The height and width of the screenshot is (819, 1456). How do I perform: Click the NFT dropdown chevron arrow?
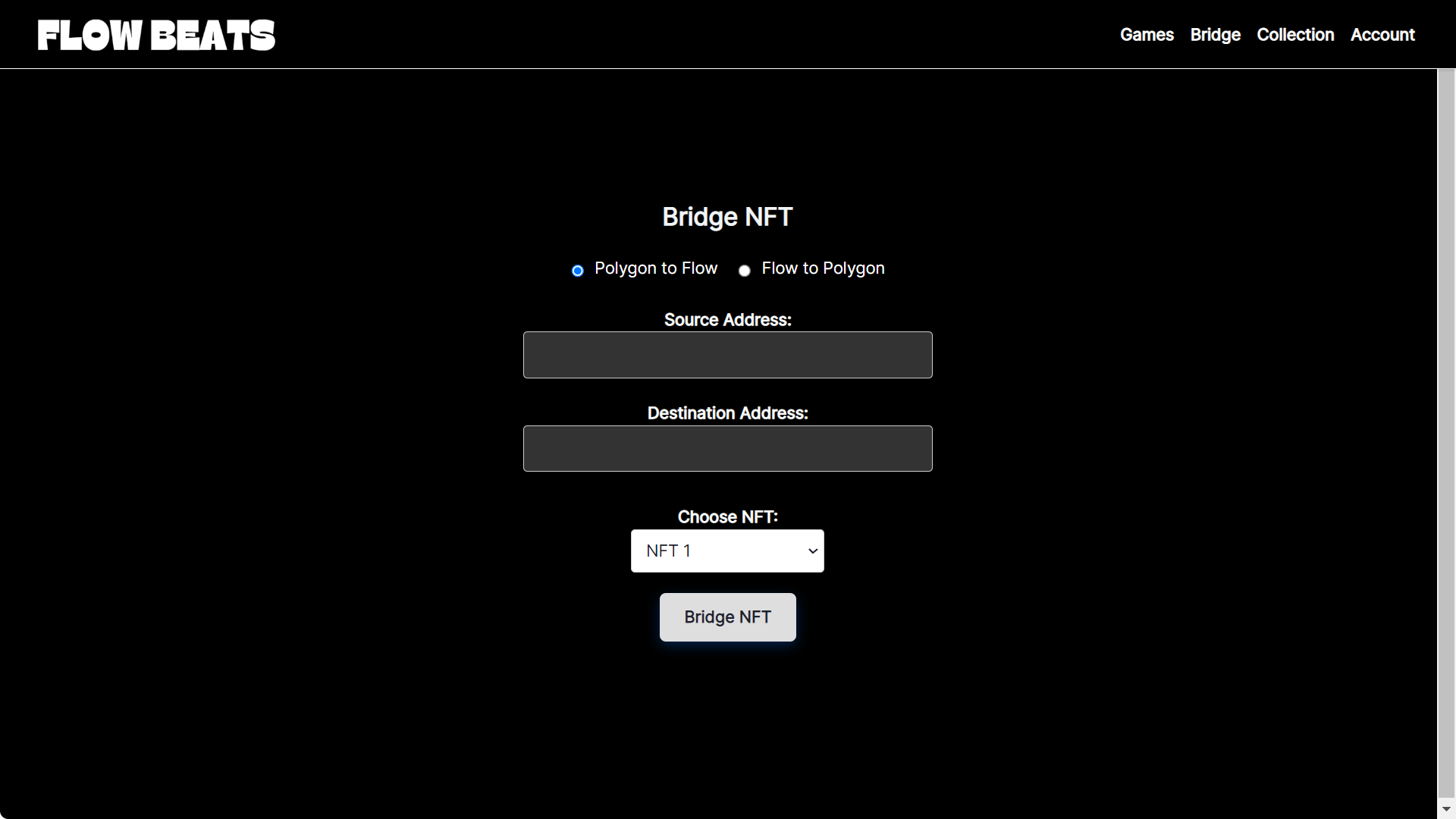click(813, 551)
